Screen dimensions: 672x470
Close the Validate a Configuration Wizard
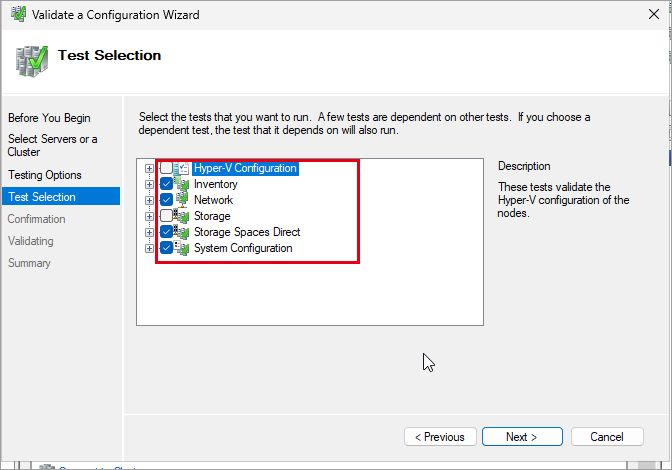(654, 14)
